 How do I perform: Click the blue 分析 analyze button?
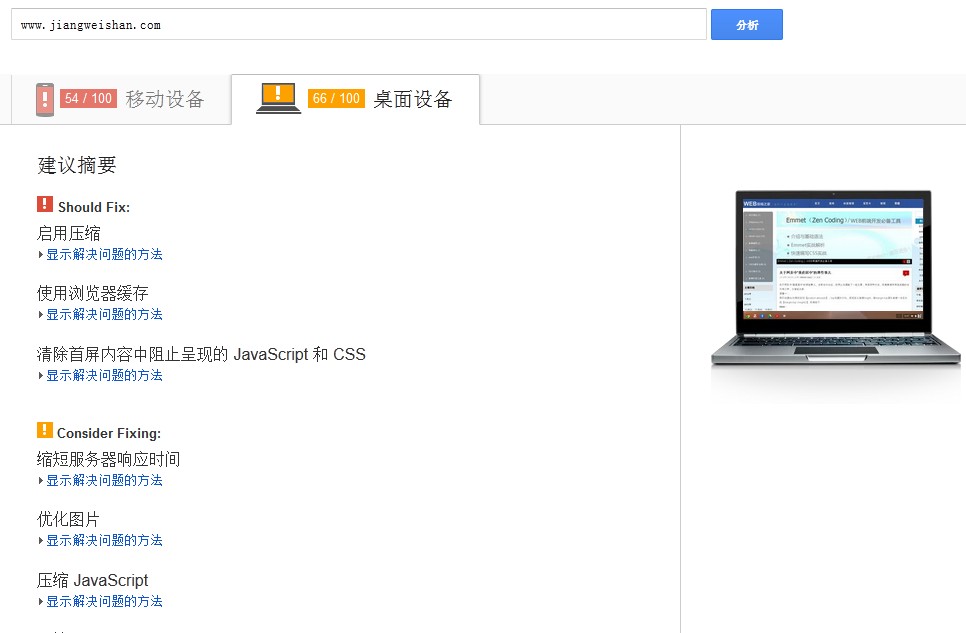tap(747, 25)
